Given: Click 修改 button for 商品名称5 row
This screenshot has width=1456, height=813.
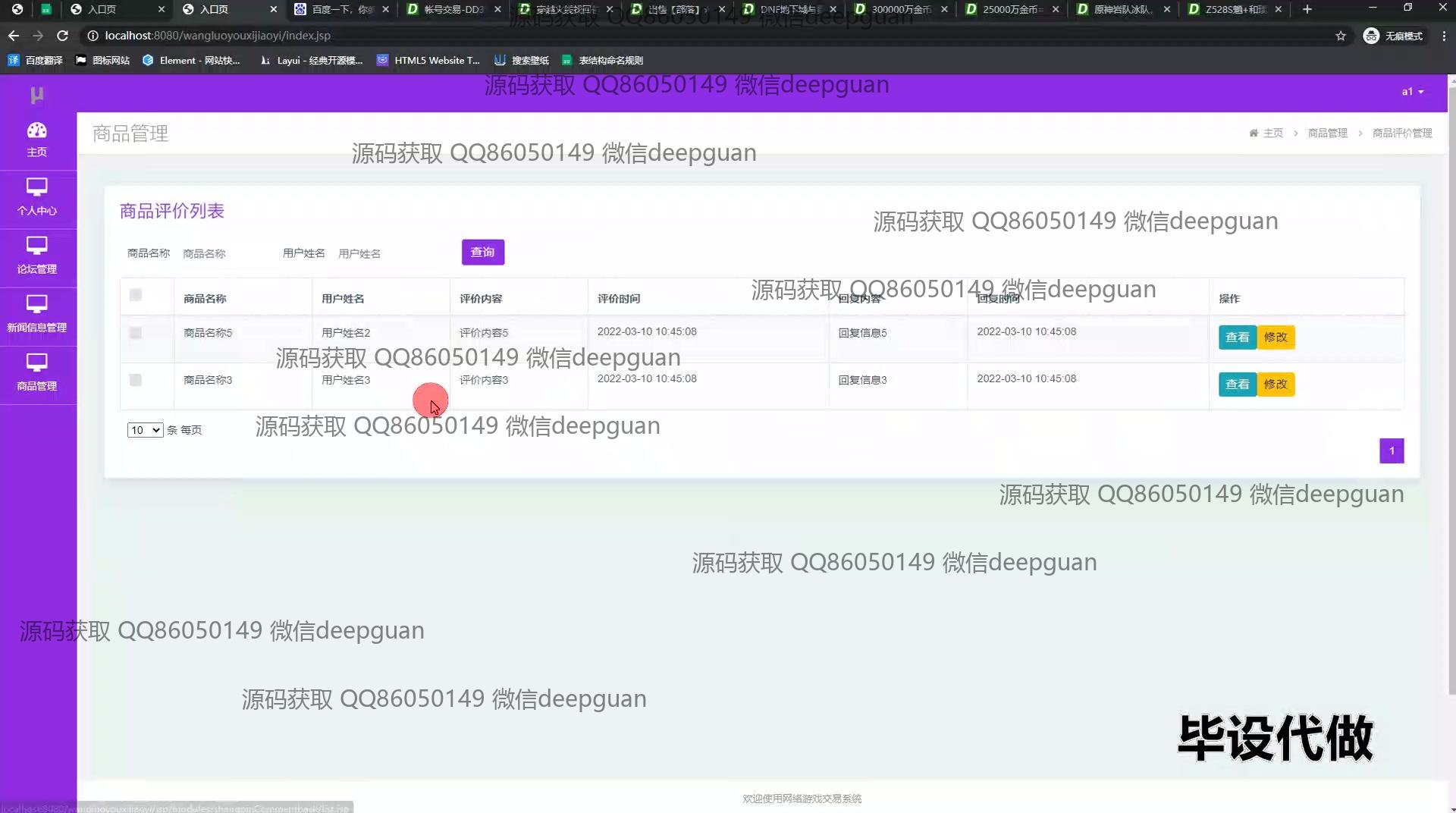Looking at the screenshot, I should (1276, 337).
